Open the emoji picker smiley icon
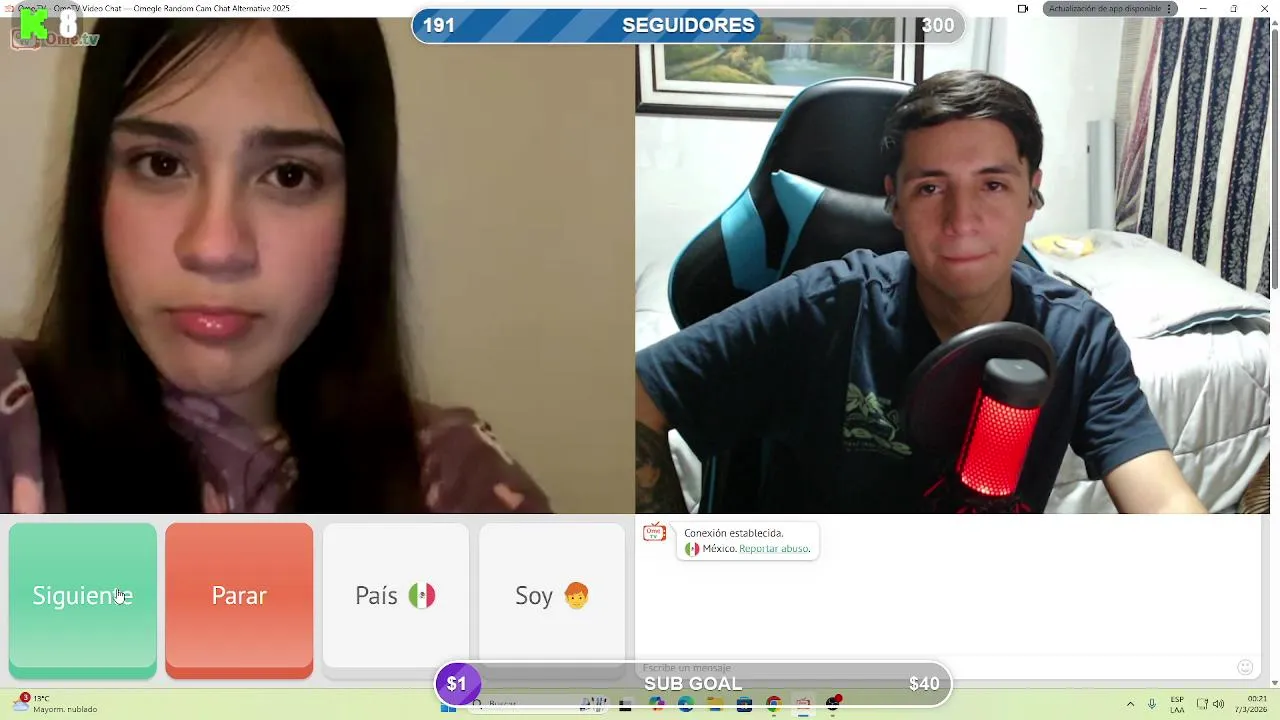Viewport: 1280px width, 720px height. coord(1245,667)
